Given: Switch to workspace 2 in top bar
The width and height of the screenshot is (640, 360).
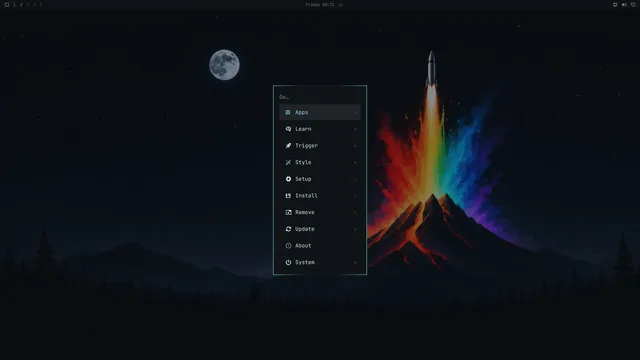Looking at the screenshot, I should 21,4.
